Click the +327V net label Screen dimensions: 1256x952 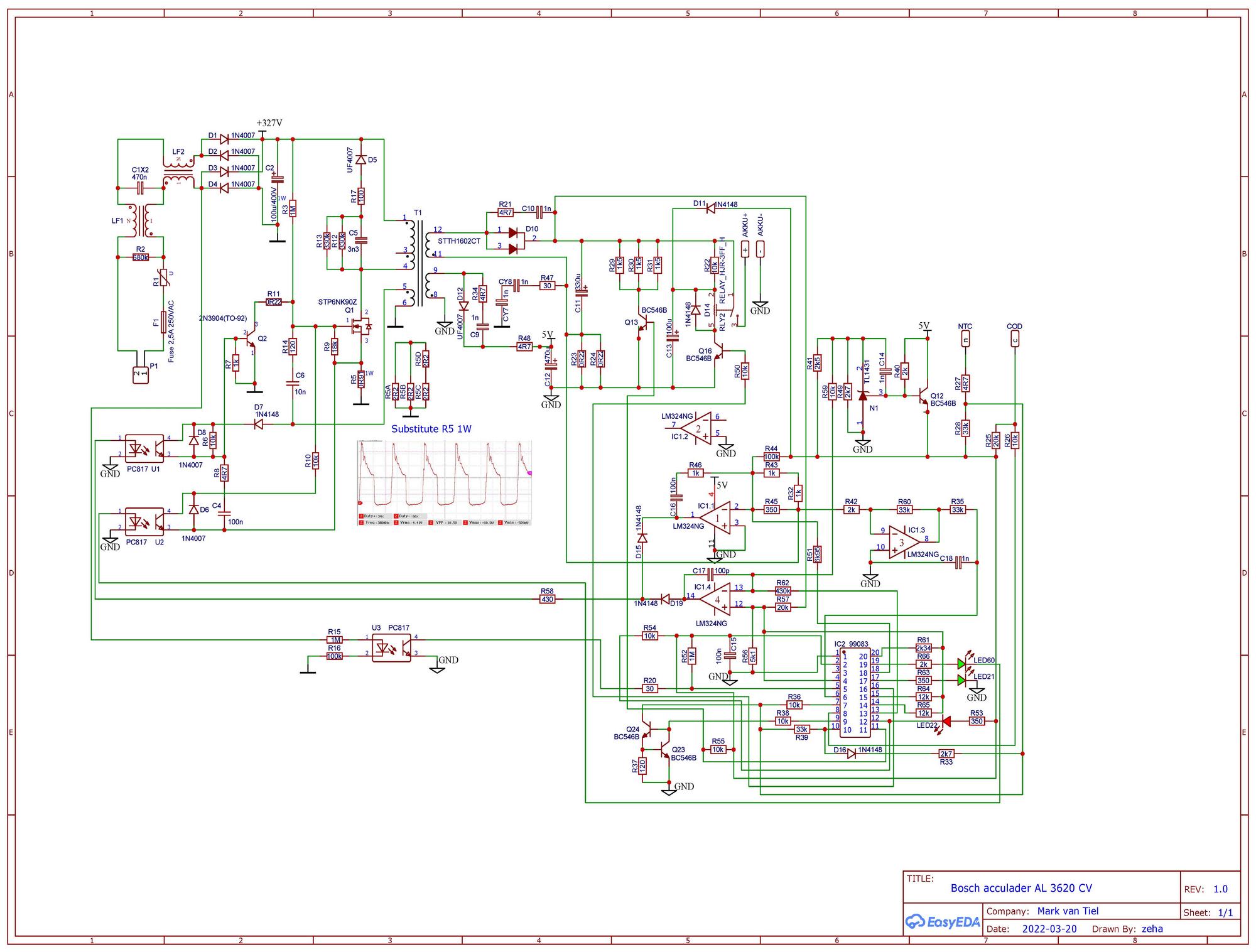(269, 123)
